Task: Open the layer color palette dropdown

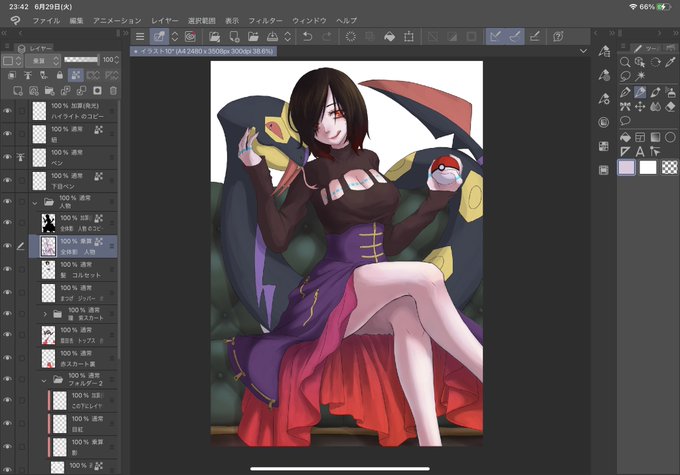Action: pyautogui.click(x=12, y=60)
